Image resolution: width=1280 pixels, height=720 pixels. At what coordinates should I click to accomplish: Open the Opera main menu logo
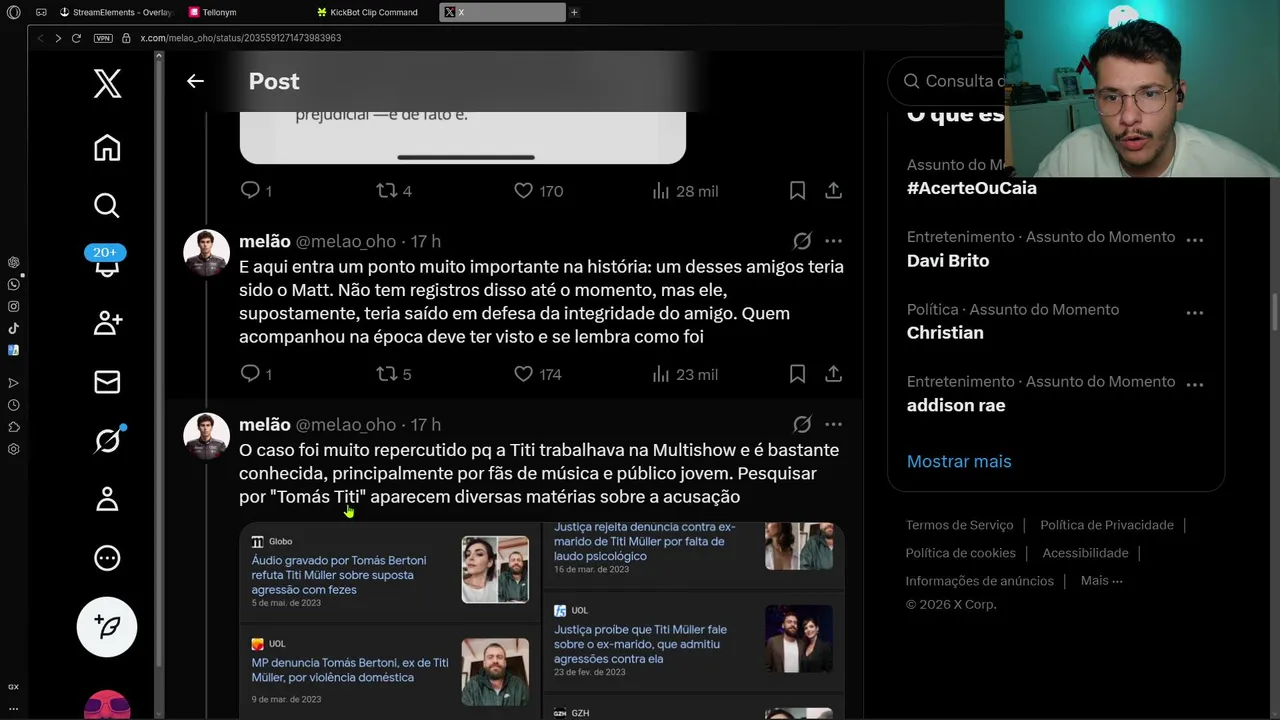point(13,12)
